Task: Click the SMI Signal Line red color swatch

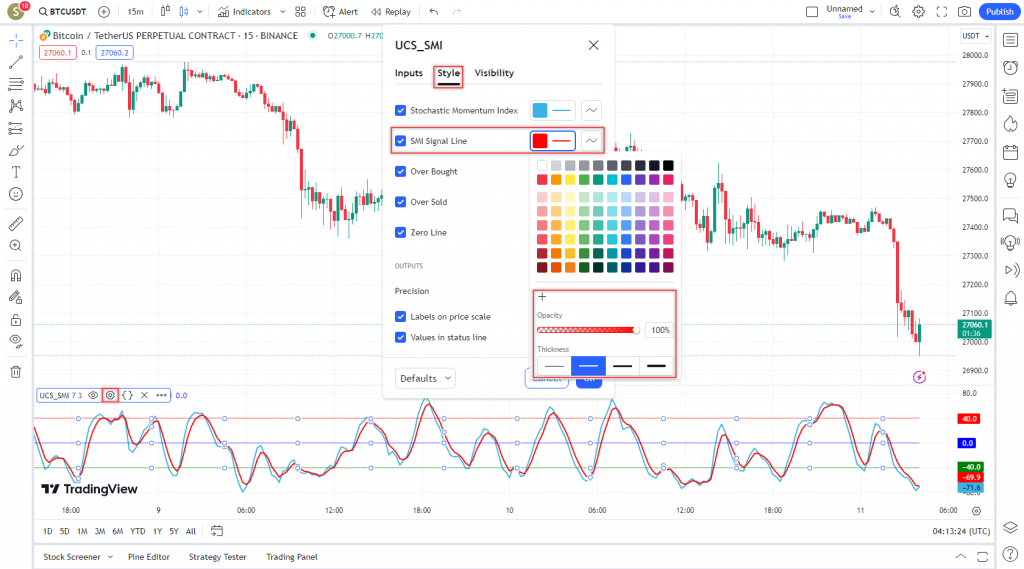Action: coord(540,141)
